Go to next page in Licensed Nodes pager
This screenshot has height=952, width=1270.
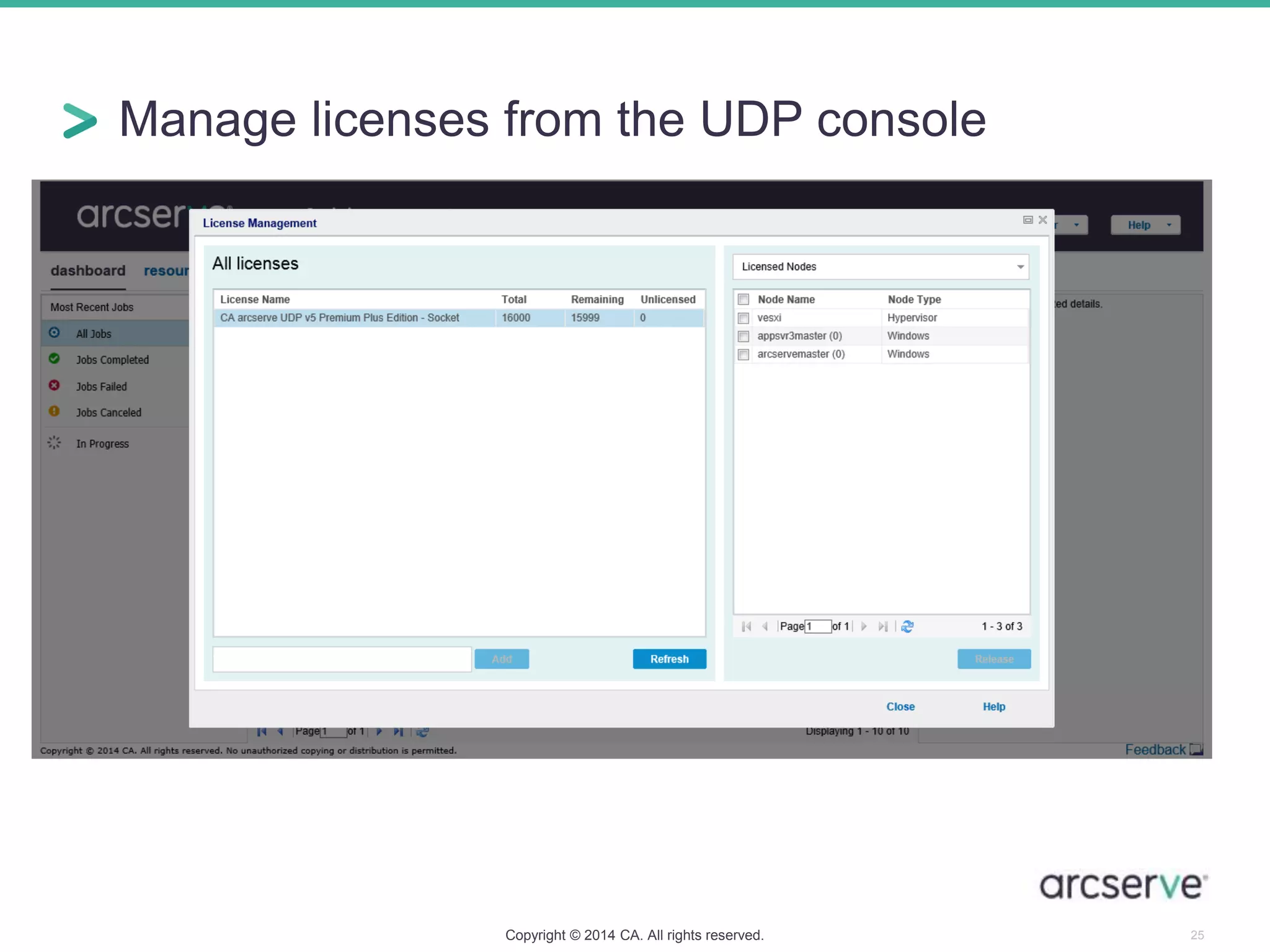click(x=864, y=627)
